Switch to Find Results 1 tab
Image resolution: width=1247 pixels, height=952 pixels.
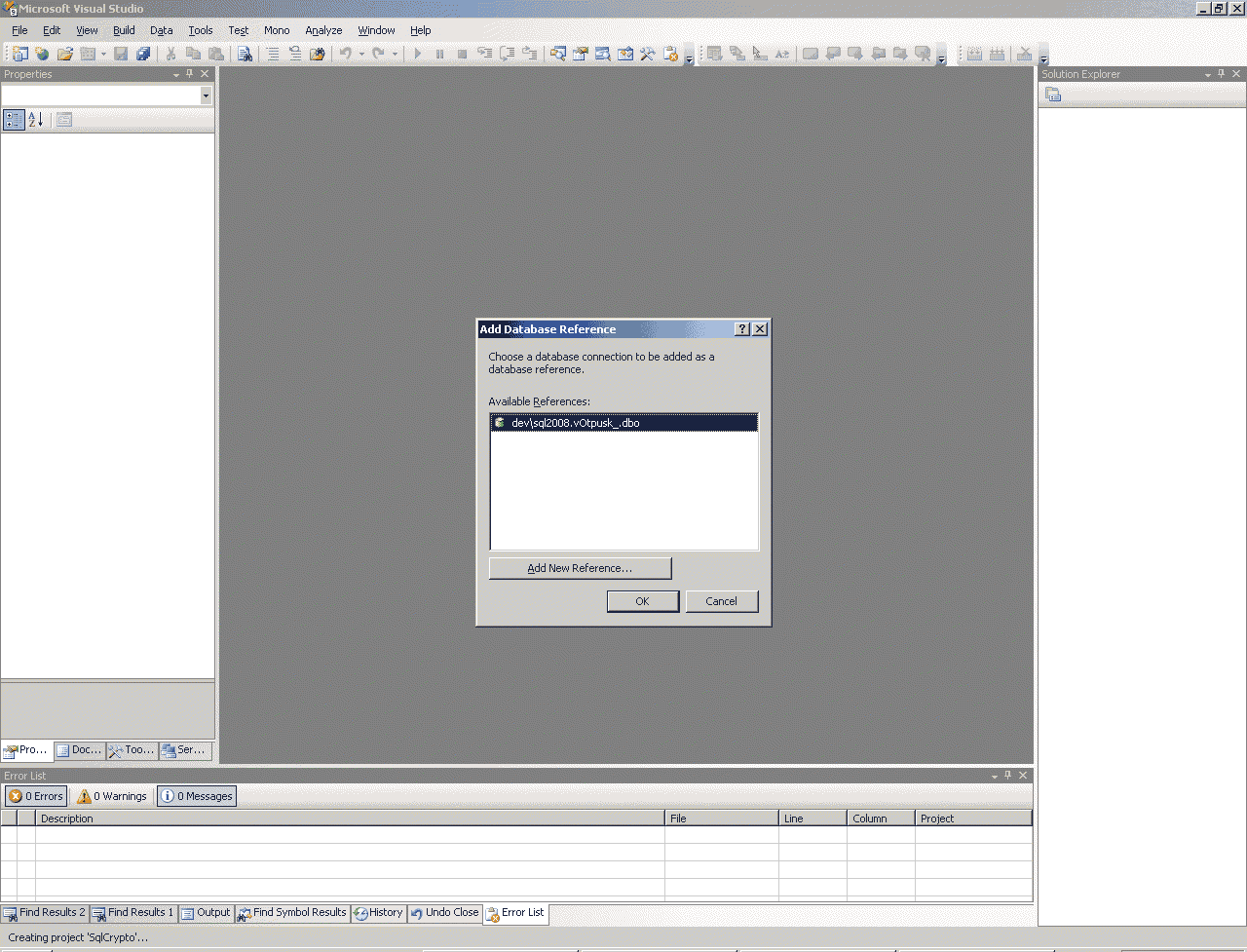coord(132,913)
